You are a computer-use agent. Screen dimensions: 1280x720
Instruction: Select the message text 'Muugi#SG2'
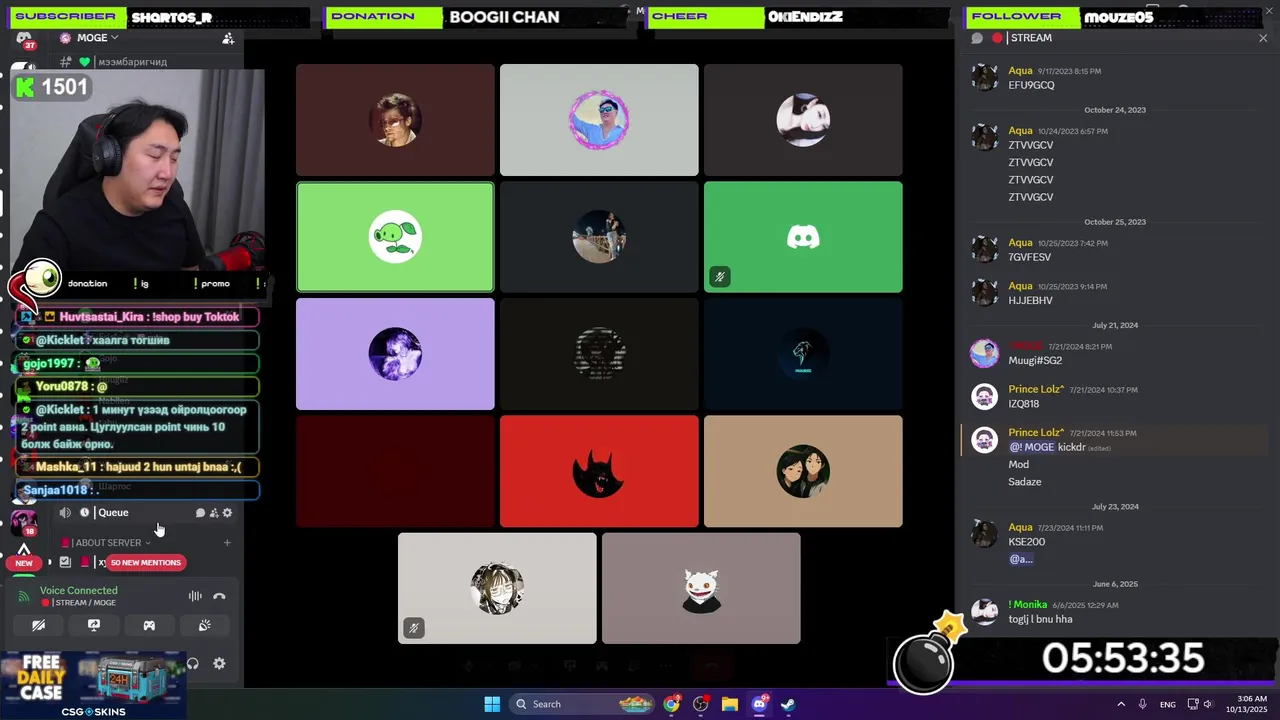1035,361
